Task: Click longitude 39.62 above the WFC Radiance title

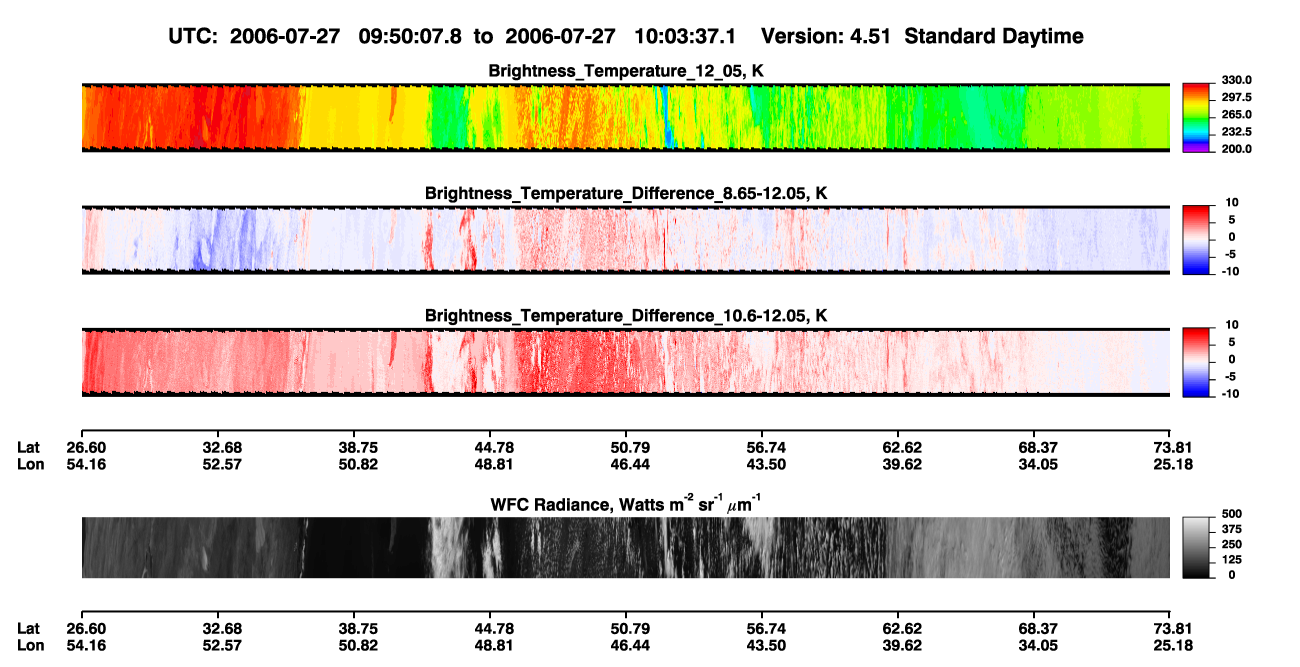Action: (898, 464)
